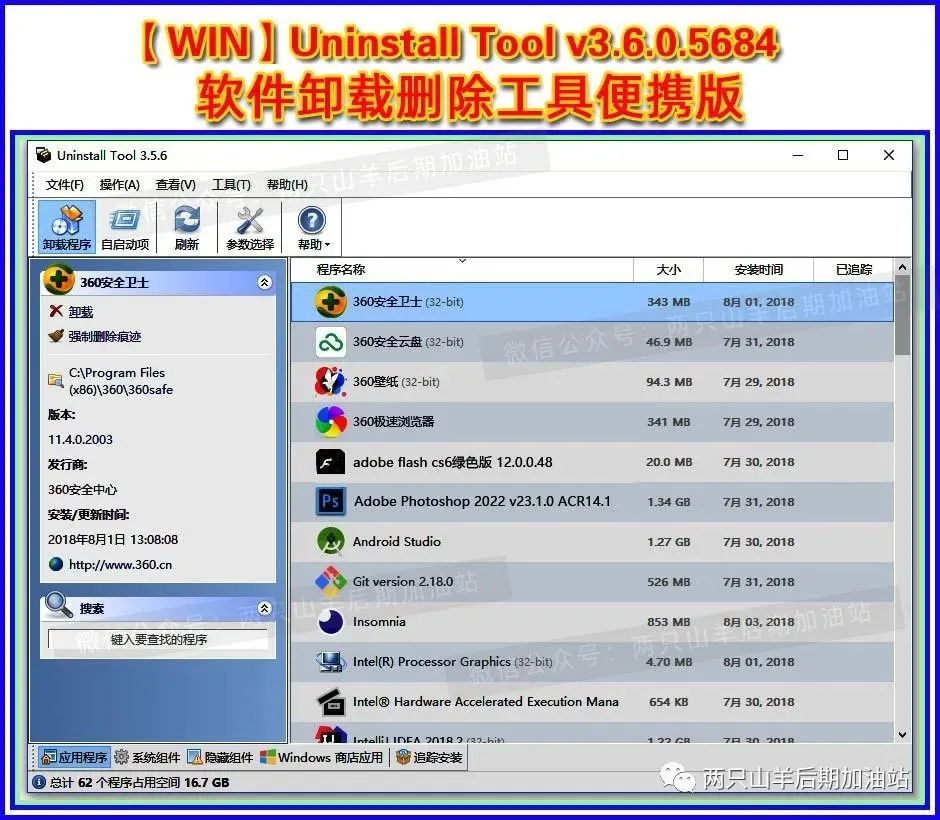
Task: Click the 360壁纸 program icon
Action: tap(330, 382)
